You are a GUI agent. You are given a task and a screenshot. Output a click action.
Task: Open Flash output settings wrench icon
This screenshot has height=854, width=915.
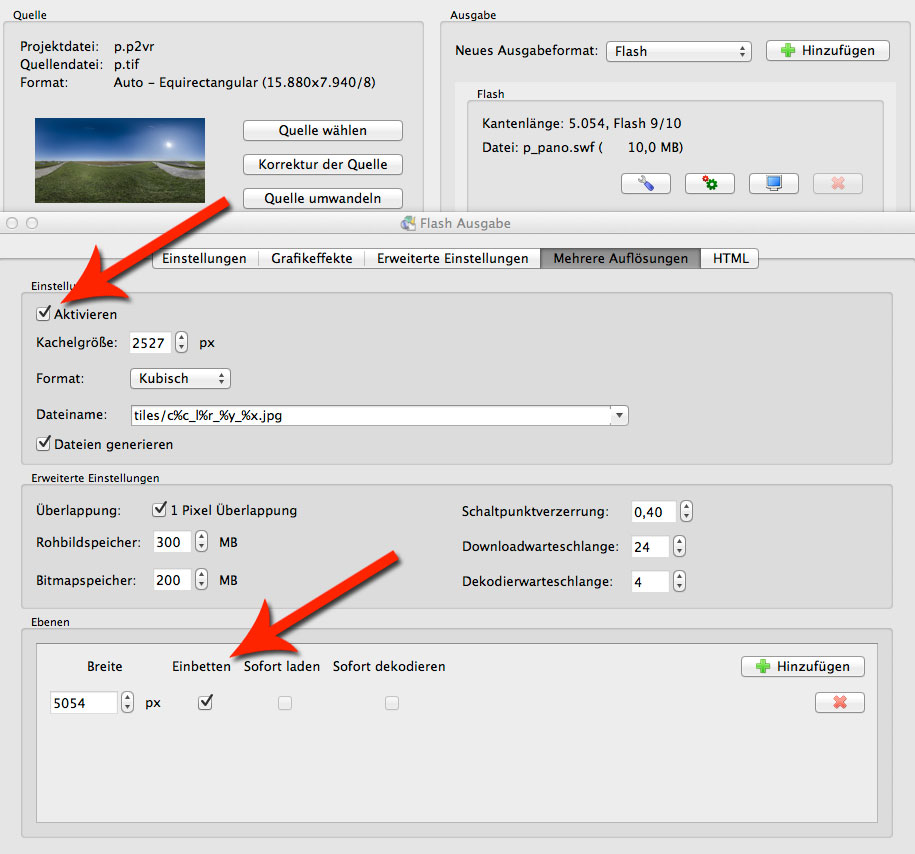645,184
